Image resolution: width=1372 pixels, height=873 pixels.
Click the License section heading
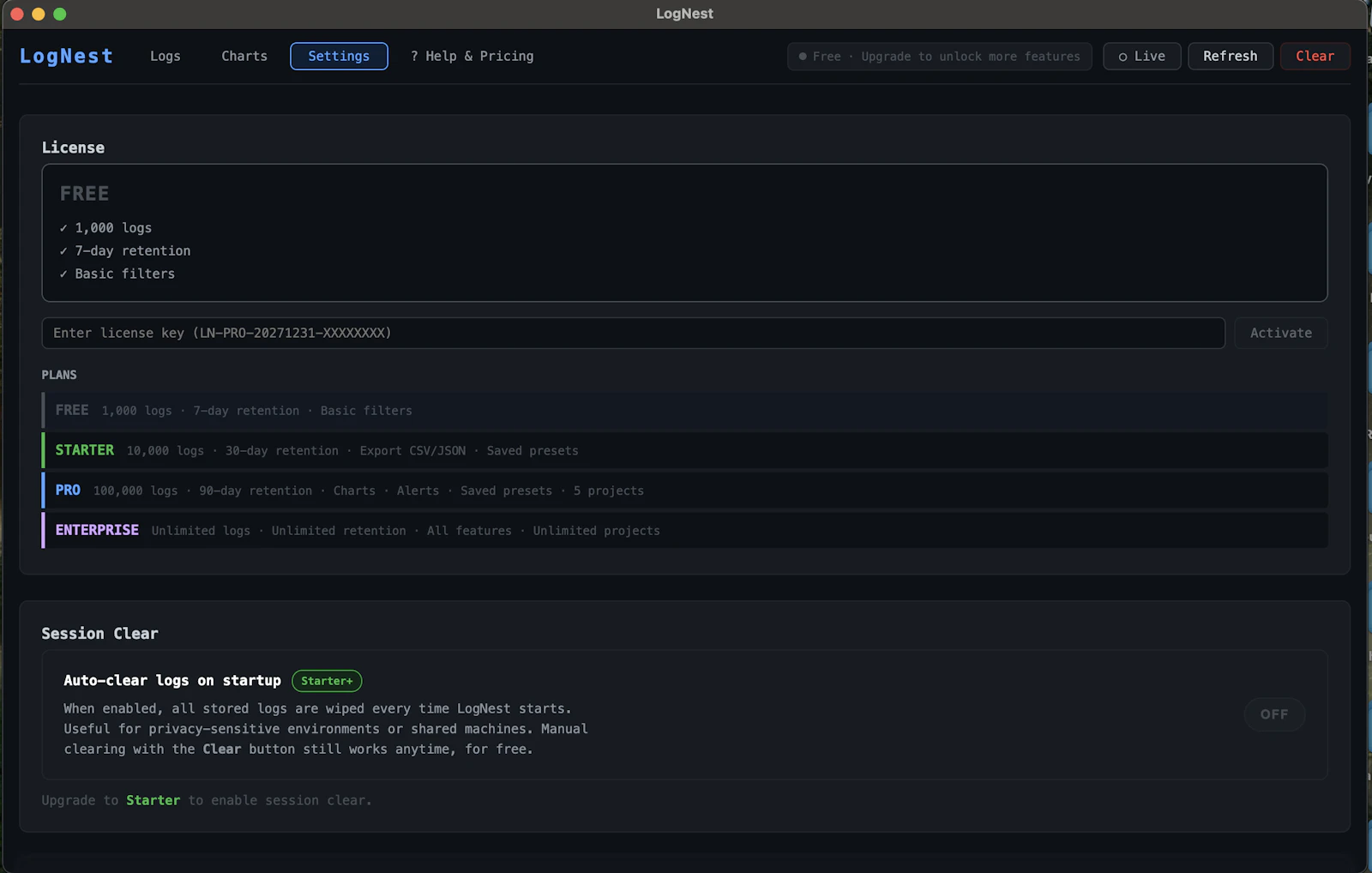coord(73,148)
